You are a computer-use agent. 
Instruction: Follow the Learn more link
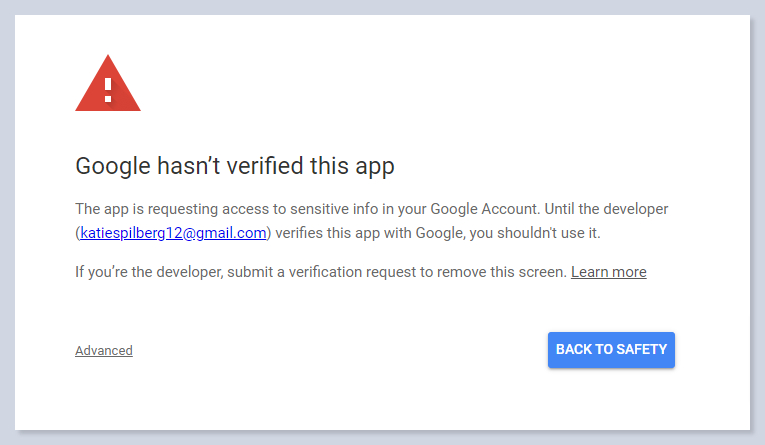pyautogui.click(x=608, y=272)
